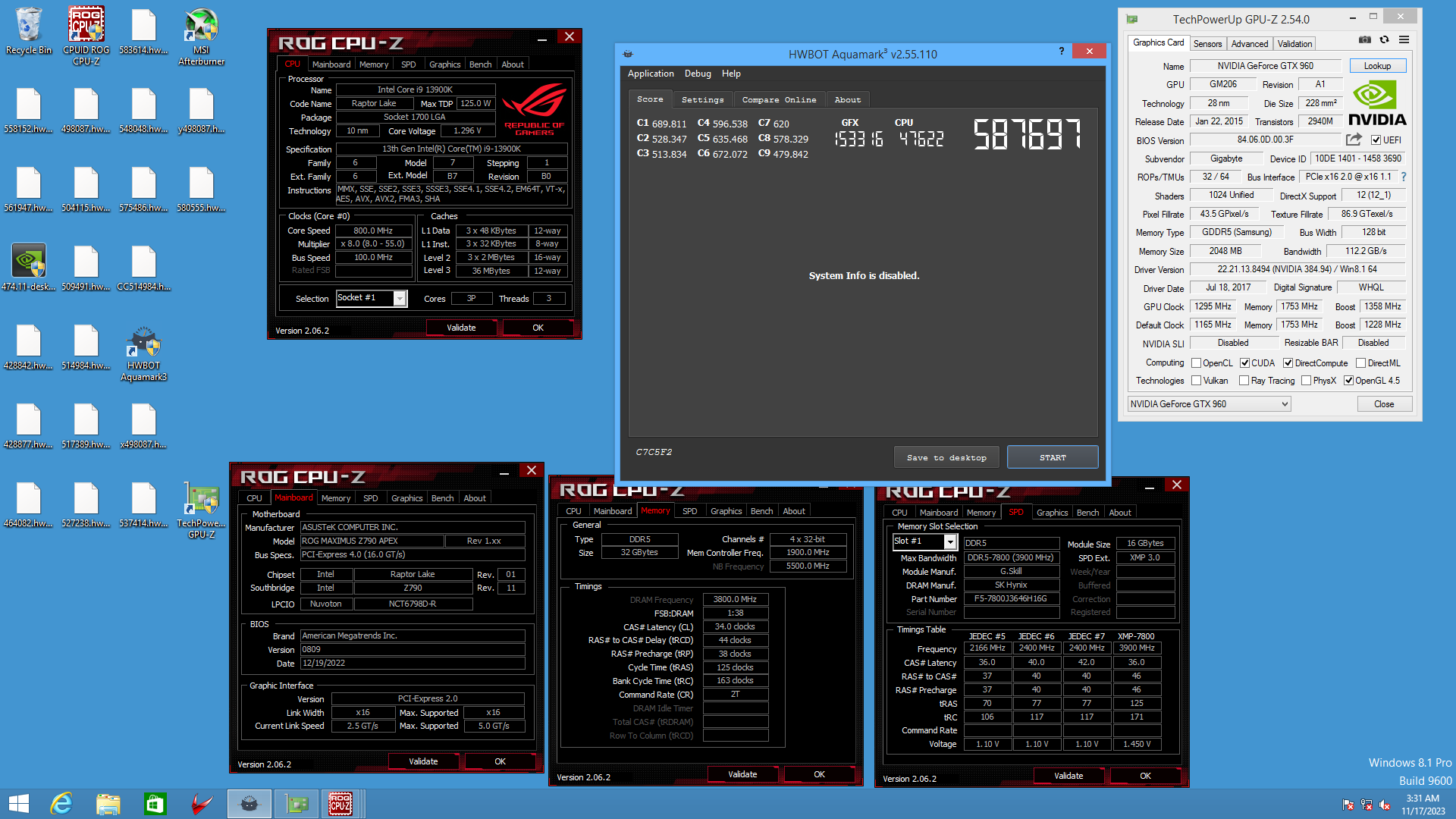Click Lookup button in GPU-Z
1456x819 pixels.
coord(1377,66)
